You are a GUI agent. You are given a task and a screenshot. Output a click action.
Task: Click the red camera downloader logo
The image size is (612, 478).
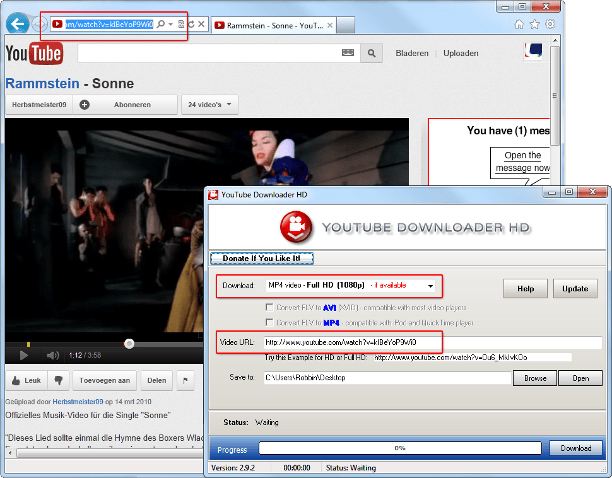296,227
